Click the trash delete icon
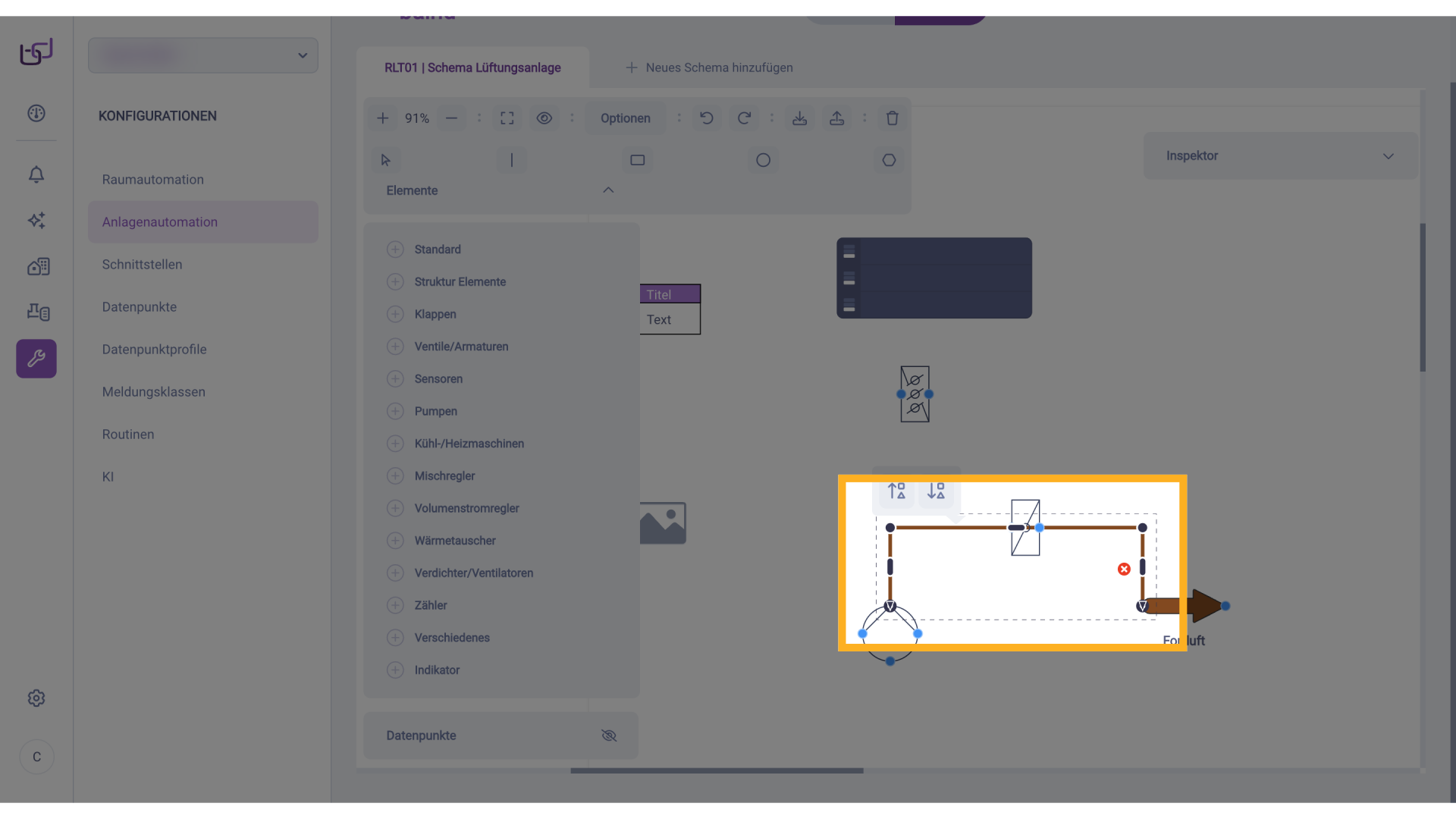Viewport: 1456px width, 819px height. 892,118
